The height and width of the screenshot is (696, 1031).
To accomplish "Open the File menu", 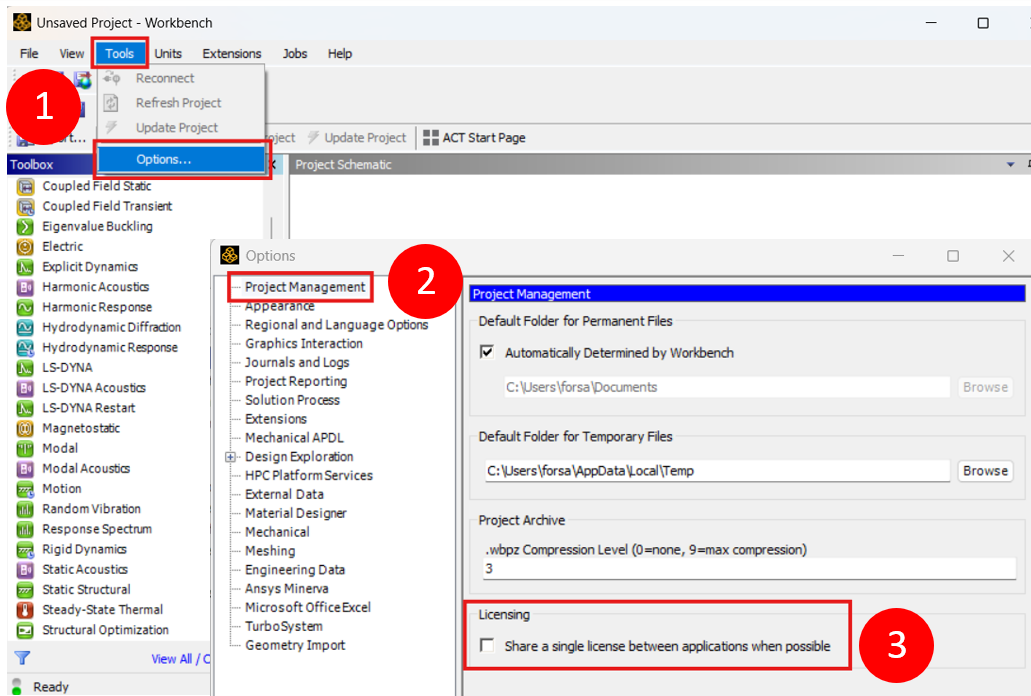I will (29, 54).
